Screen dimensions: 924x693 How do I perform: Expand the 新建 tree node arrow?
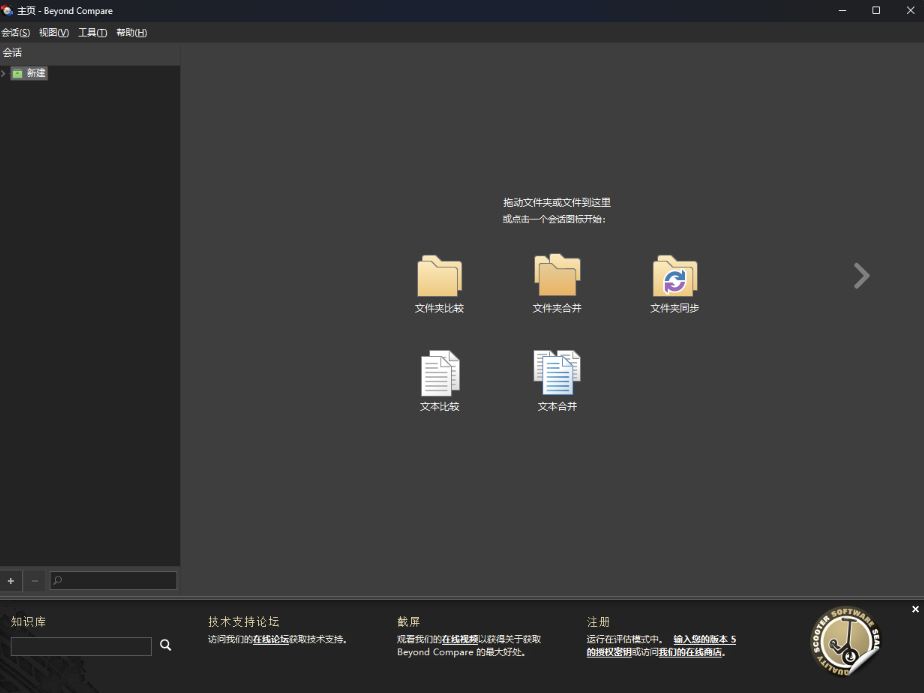pos(4,73)
